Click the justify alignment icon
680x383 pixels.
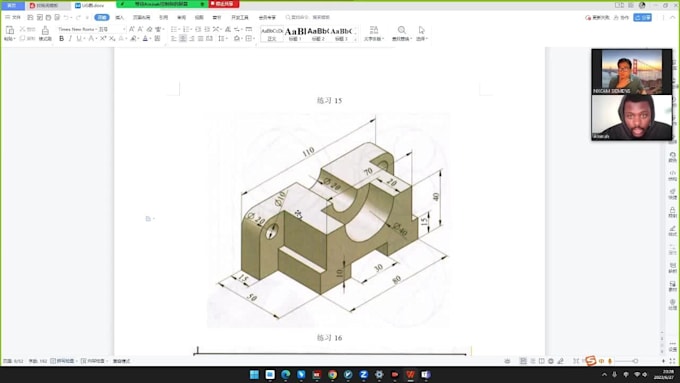(200, 39)
